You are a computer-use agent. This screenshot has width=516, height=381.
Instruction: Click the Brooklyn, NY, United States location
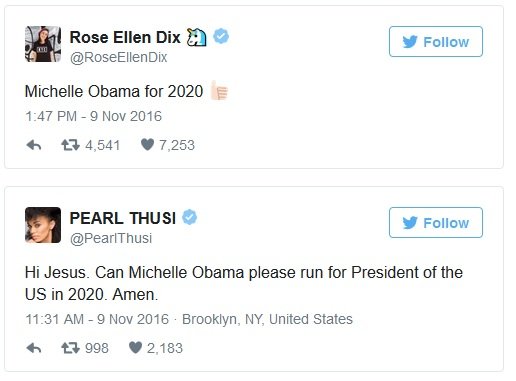click(x=267, y=319)
